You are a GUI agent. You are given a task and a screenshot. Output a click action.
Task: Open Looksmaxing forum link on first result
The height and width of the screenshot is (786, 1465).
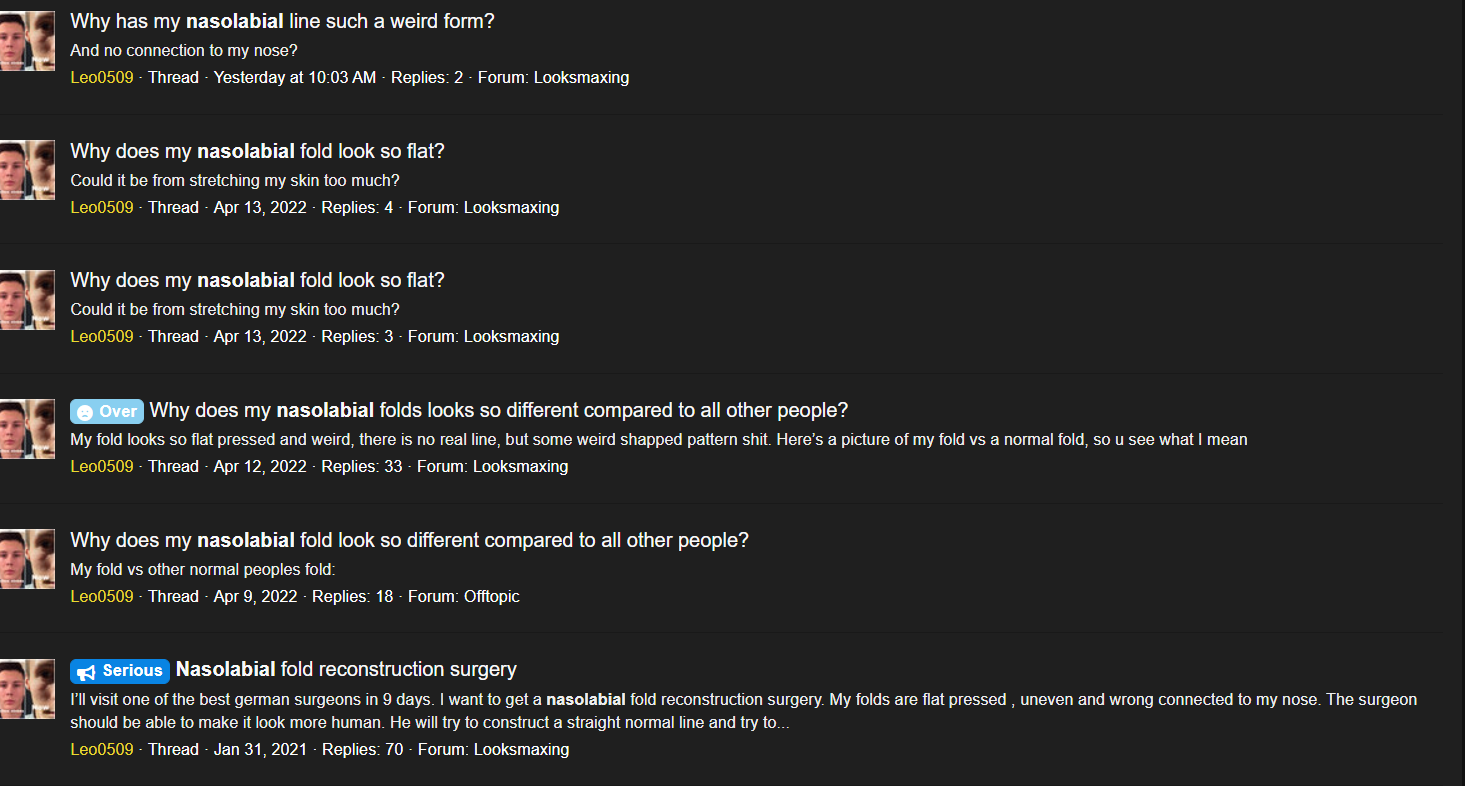point(581,77)
